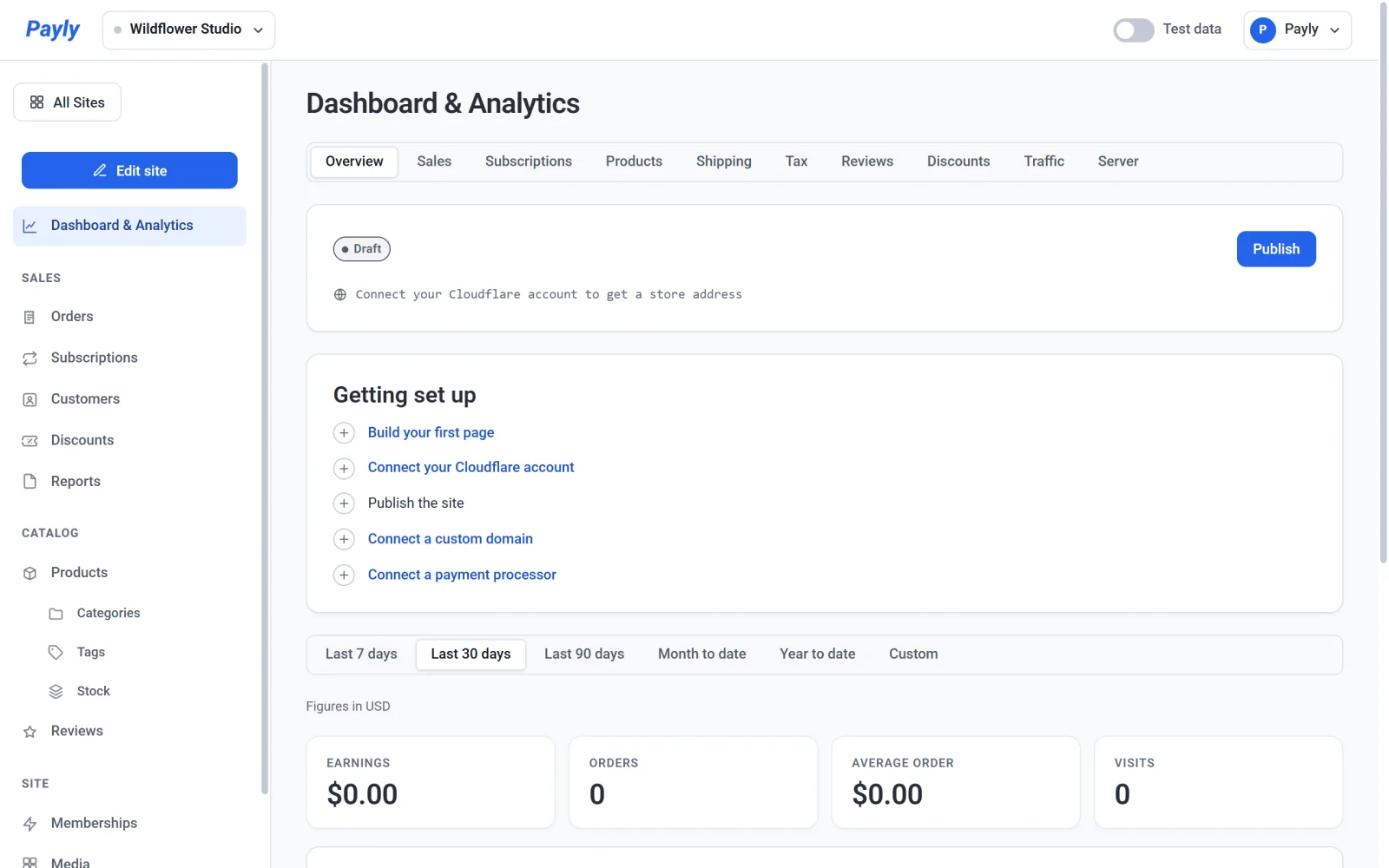Click the Payly logo
The width and height of the screenshot is (1389, 868).
pyautogui.click(x=52, y=30)
